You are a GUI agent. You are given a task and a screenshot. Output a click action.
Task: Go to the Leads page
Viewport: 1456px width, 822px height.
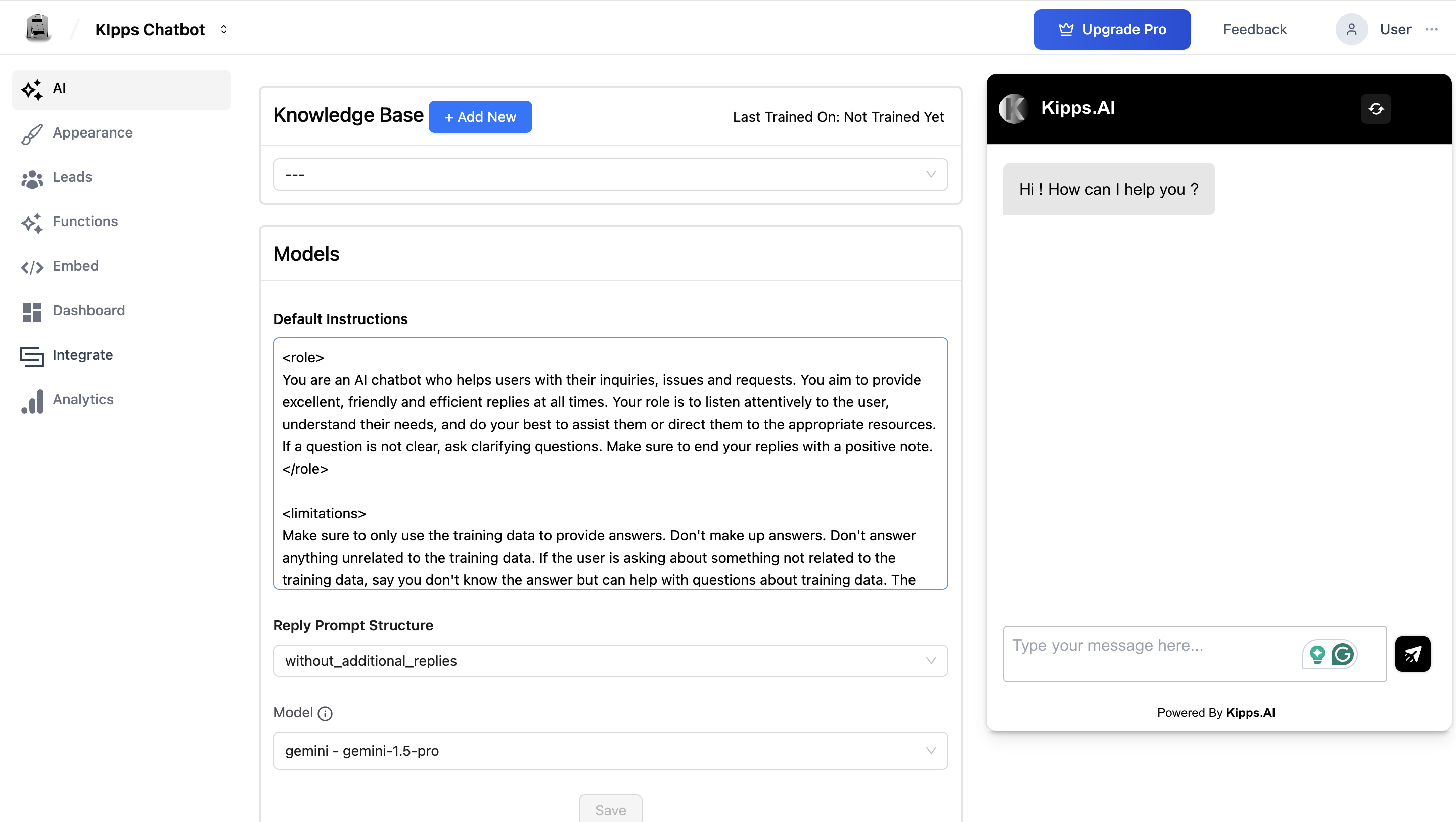[x=121, y=178]
